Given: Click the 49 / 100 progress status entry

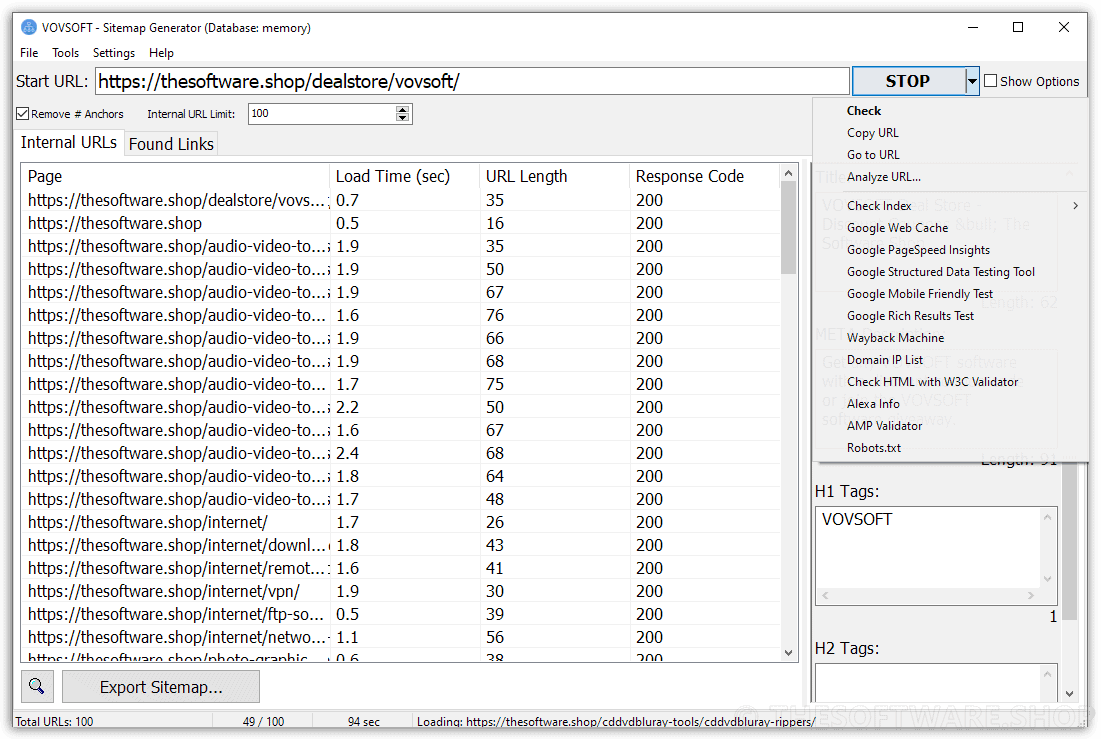Looking at the screenshot, I should [x=263, y=721].
